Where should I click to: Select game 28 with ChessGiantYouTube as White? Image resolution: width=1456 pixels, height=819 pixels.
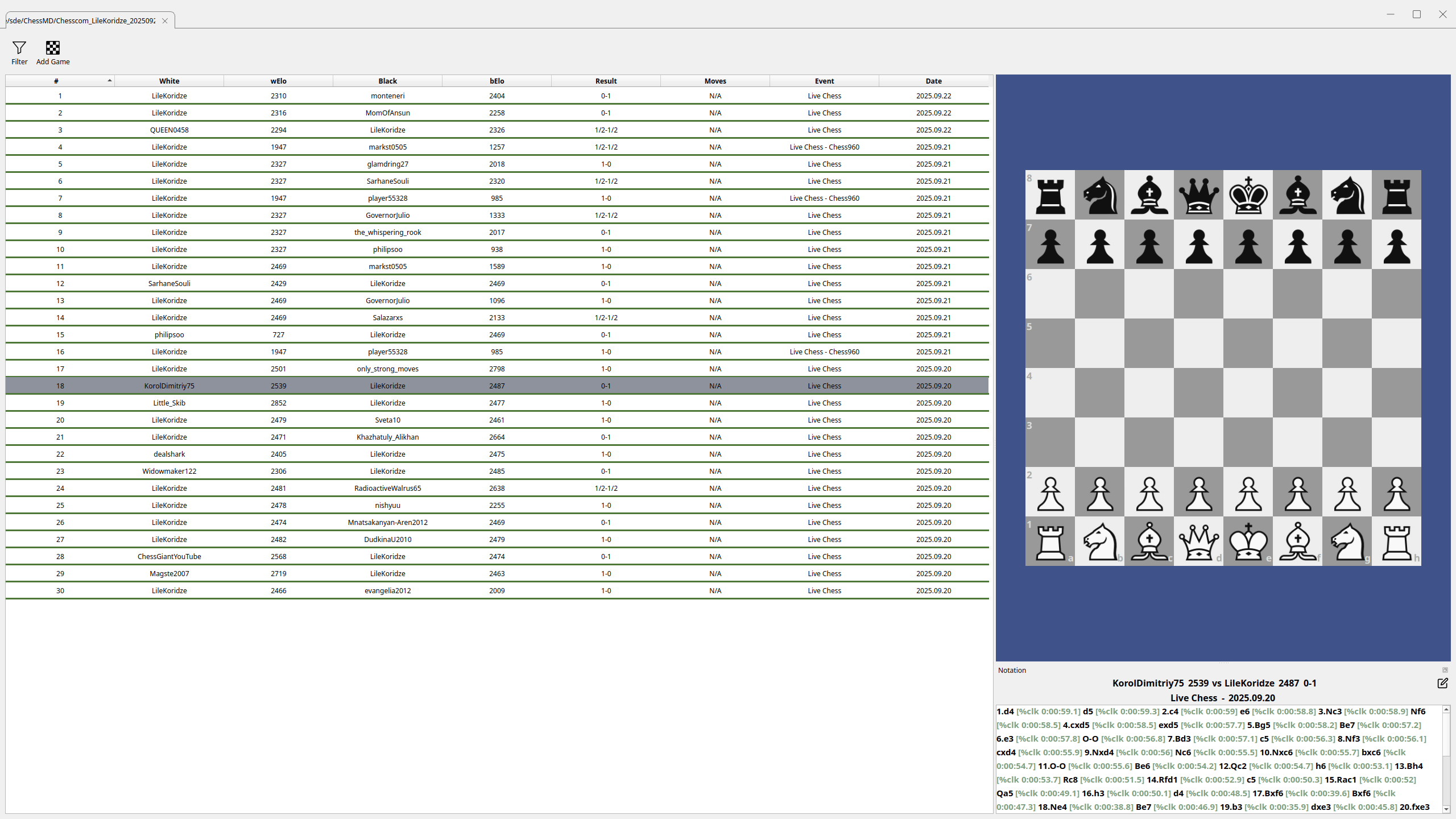click(497, 556)
